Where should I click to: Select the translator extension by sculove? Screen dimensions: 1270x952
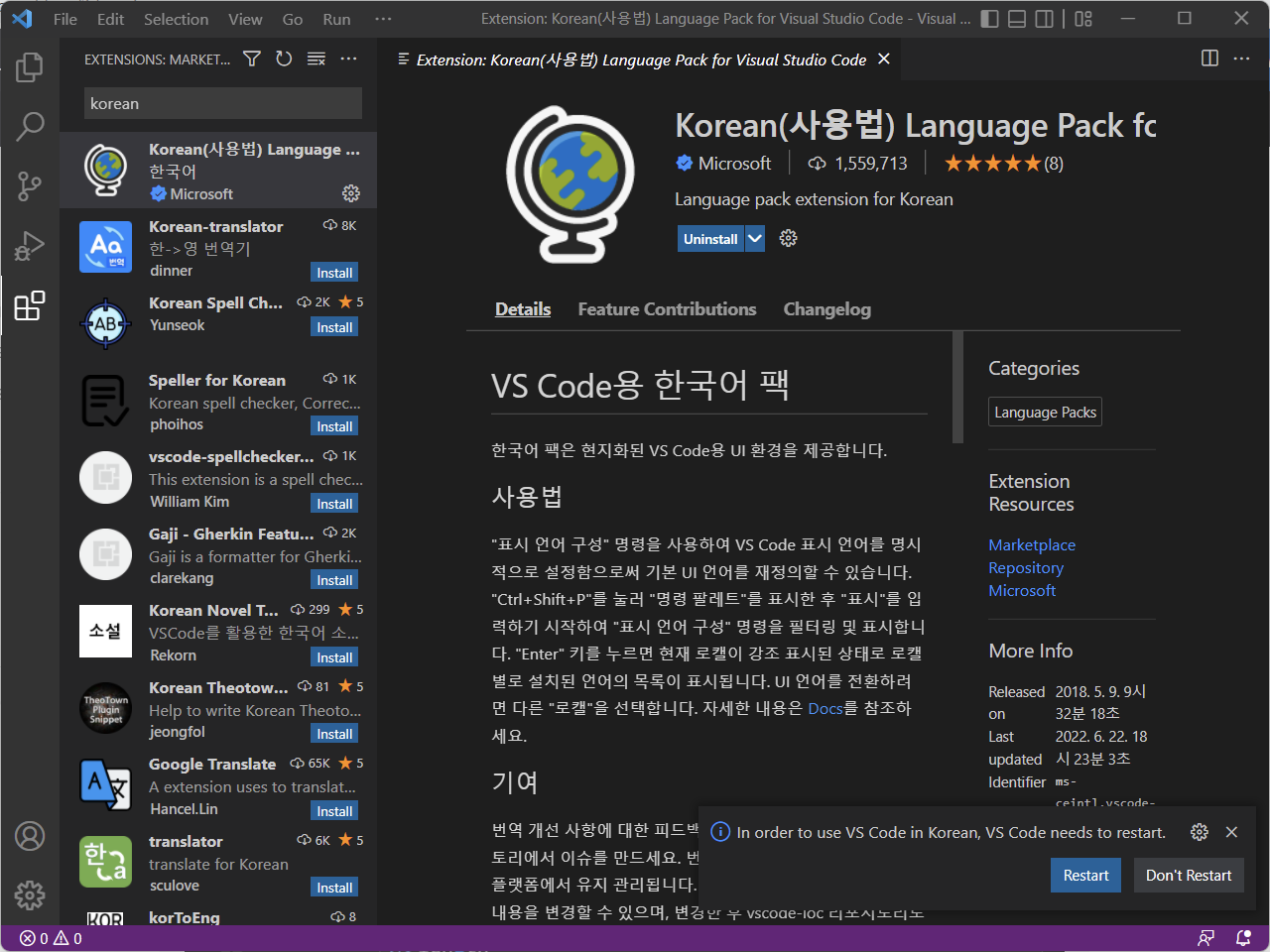218,863
